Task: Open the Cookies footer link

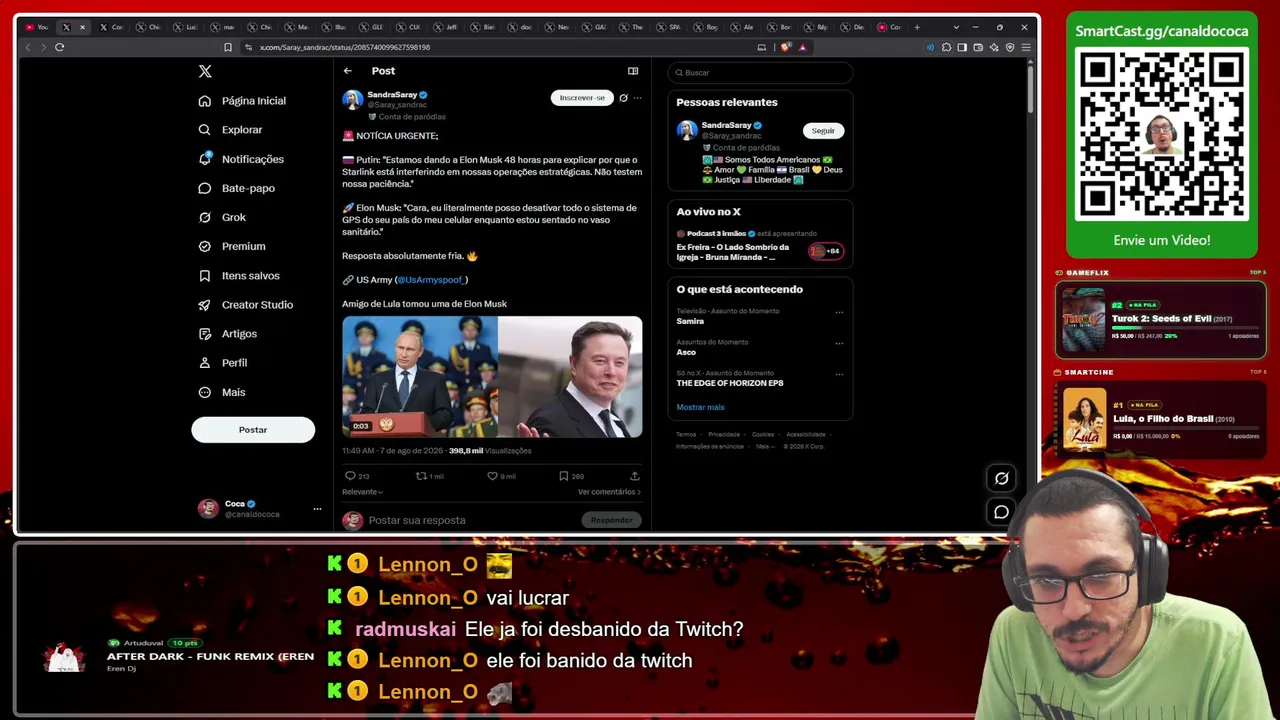Action: (x=763, y=435)
